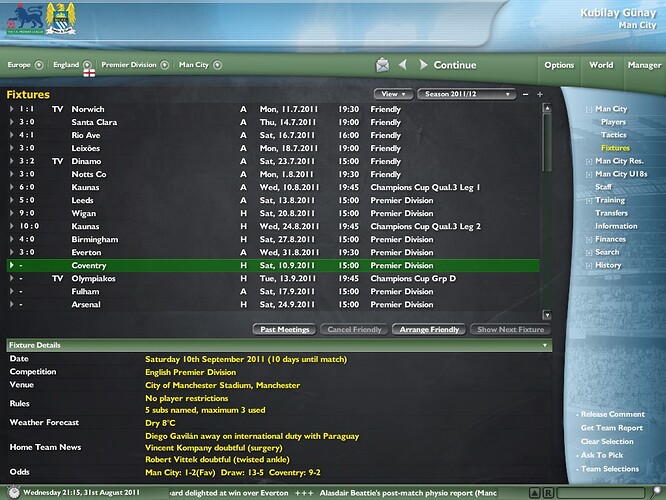The height and width of the screenshot is (500, 666).
Task: Open the Options menu
Action: 559,65
